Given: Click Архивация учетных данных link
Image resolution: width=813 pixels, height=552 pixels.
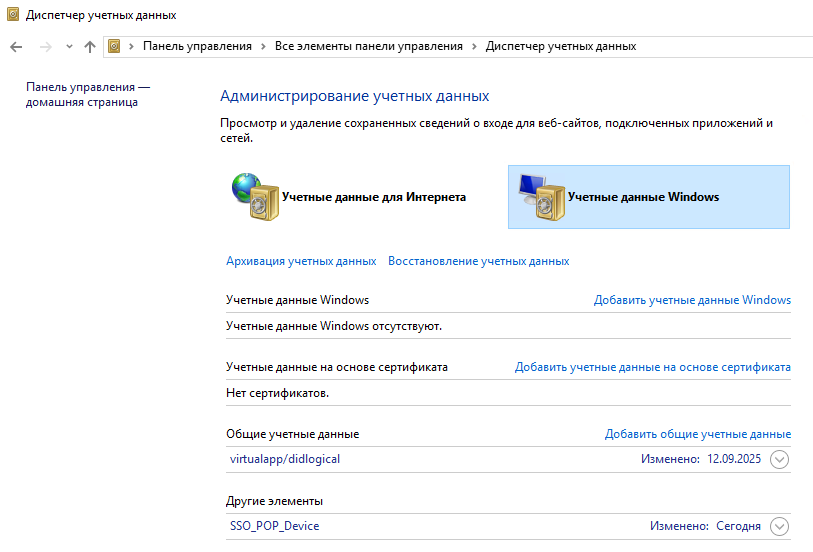Looking at the screenshot, I should (x=301, y=261).
